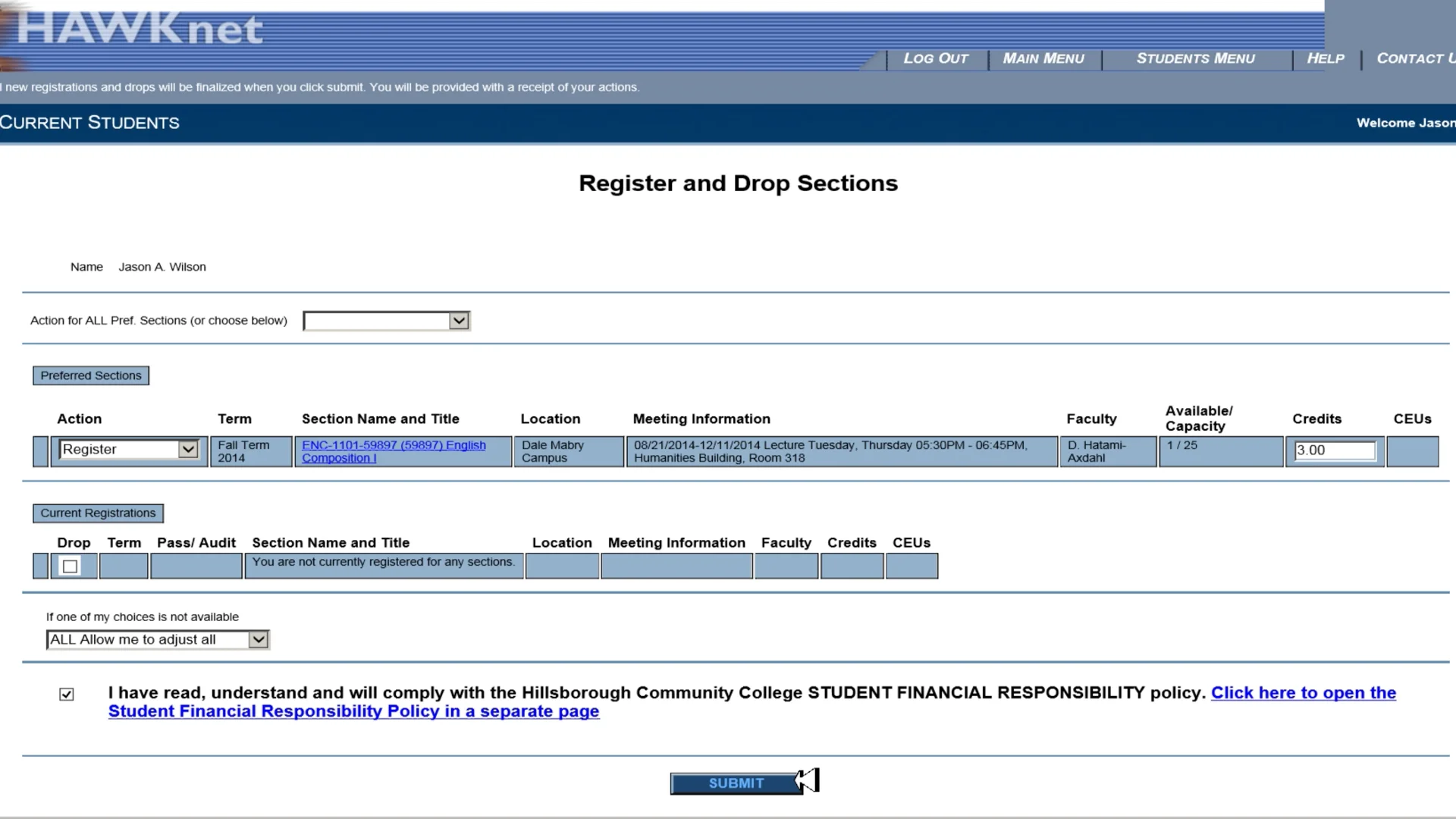1456x819 pixels.
Task: Click the 'Welcome Jason' text in the header
Action: [x=1404, y=123]
